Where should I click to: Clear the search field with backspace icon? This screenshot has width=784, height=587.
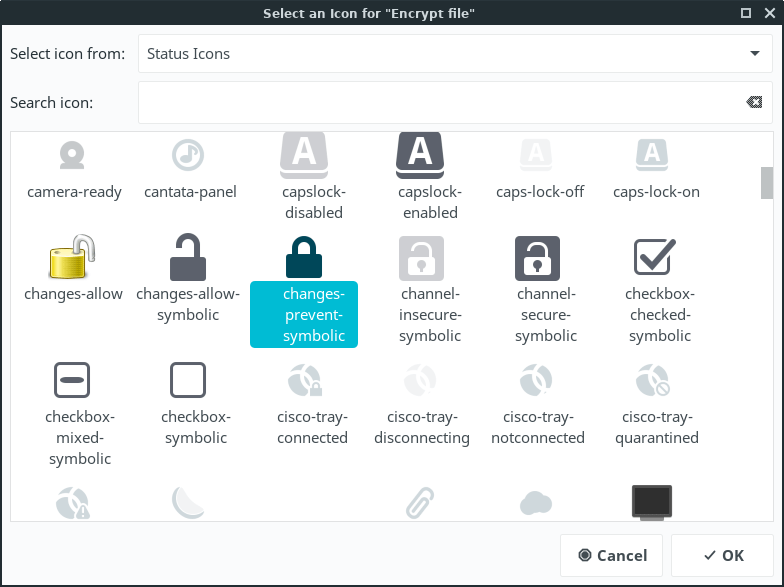pyautogui.click(x=753, y=103)
